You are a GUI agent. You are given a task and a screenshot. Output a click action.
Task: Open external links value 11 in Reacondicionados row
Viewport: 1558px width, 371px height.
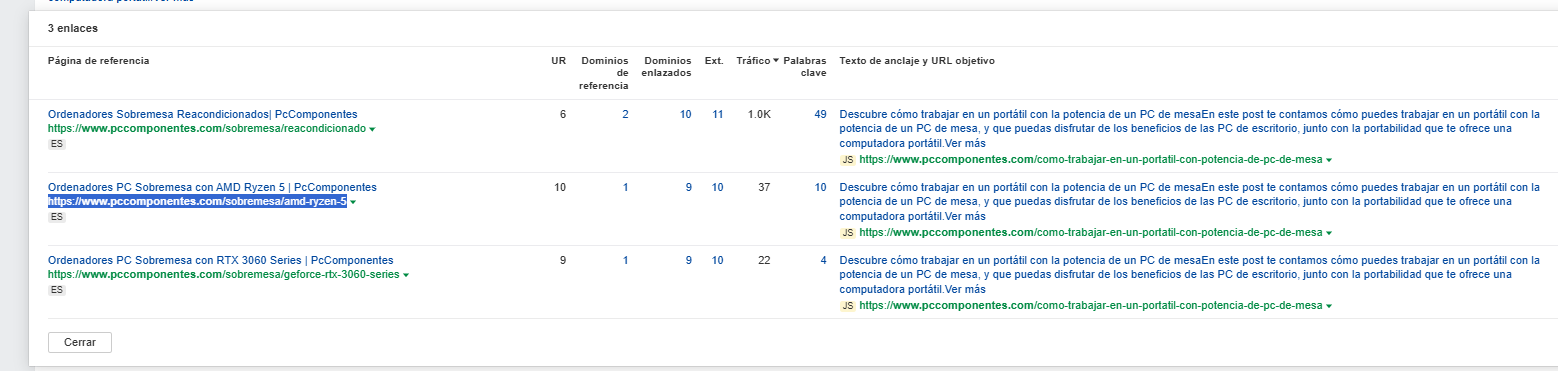(717, 114)
